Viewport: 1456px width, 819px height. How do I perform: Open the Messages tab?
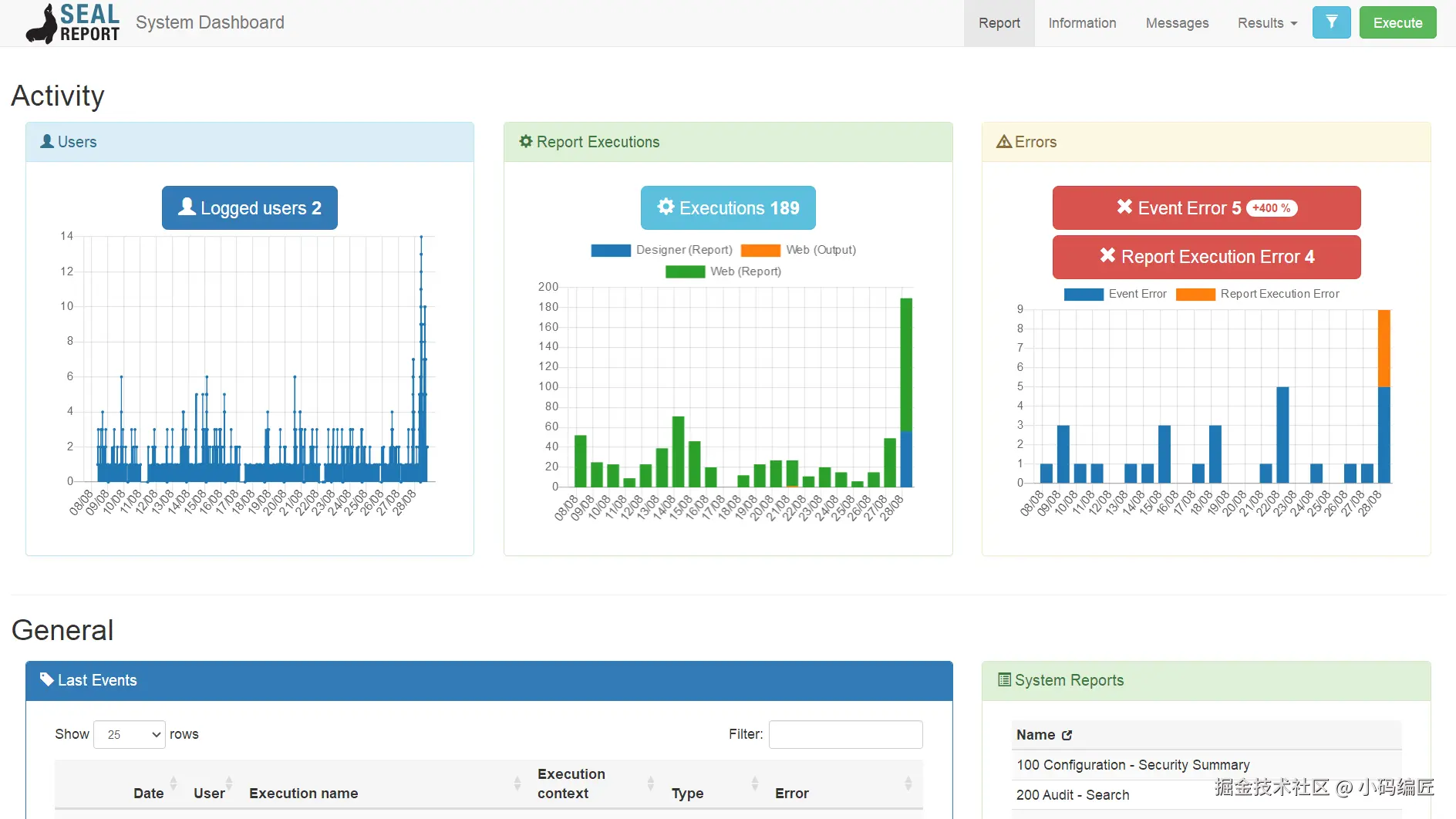coord(1177,23)
